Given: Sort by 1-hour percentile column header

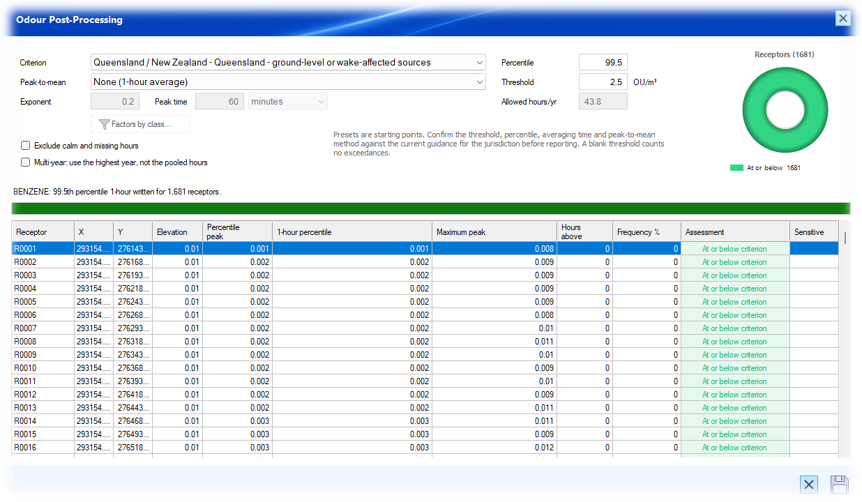Looking at the screenshot, I should 352,231.
